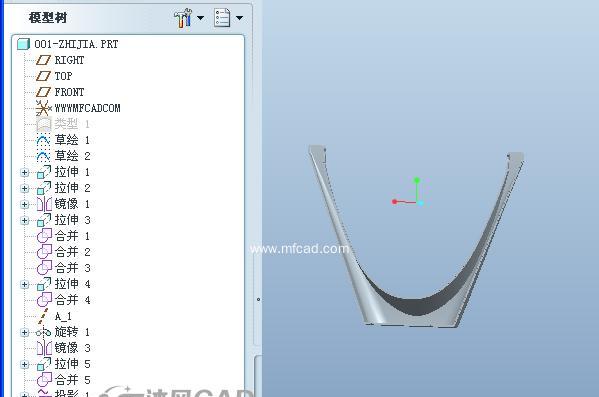Open the model tree show list icon
The height and width of the screenshot is (397, 599).
(222, 18)
